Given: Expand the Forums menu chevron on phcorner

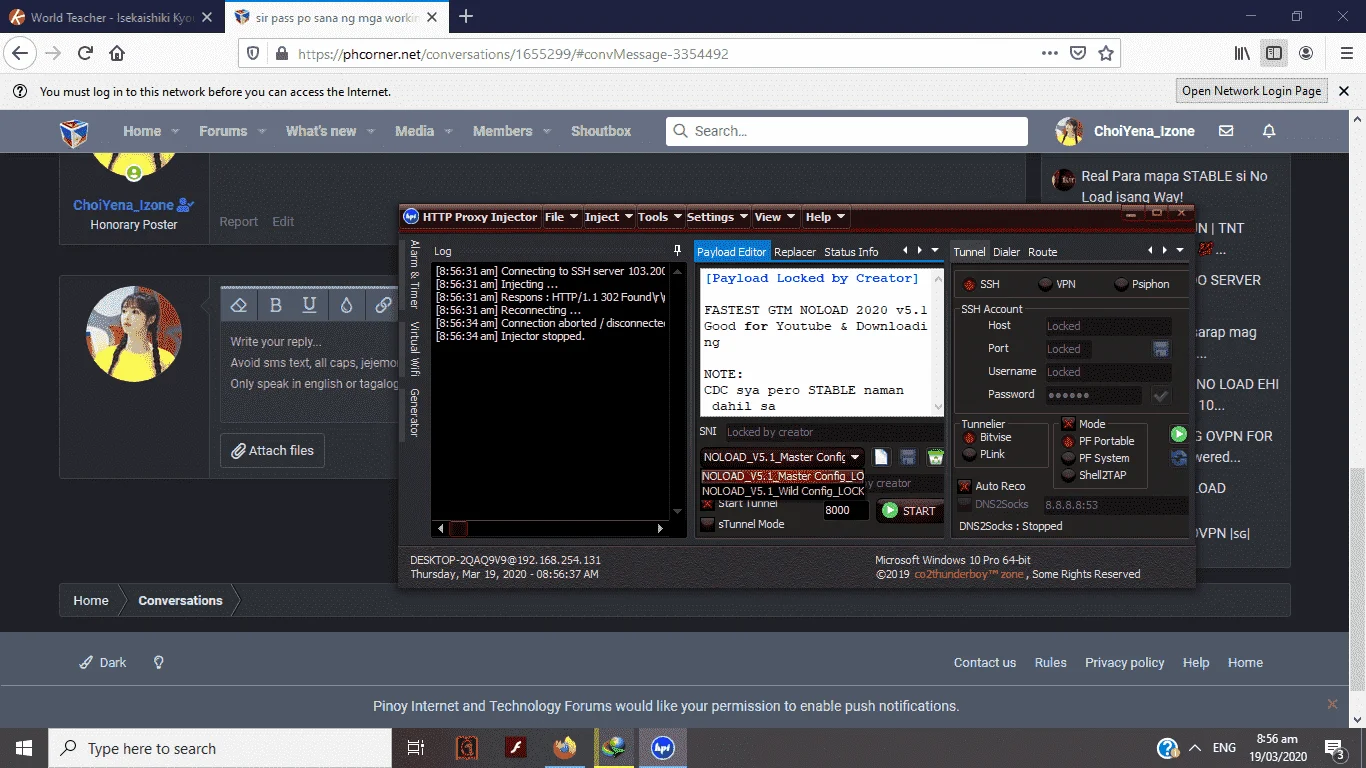Looking at the screenshot, I should pos(262,131).
